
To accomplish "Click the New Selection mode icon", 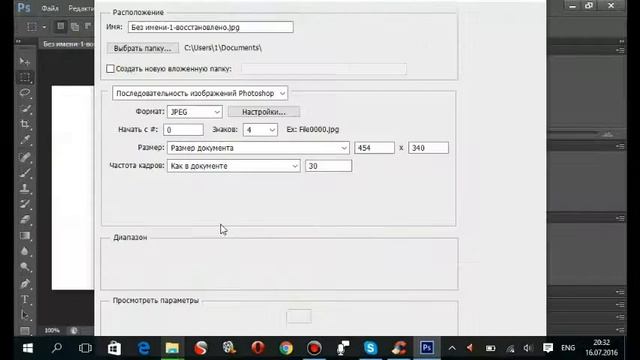I will (x=60, y=27).
